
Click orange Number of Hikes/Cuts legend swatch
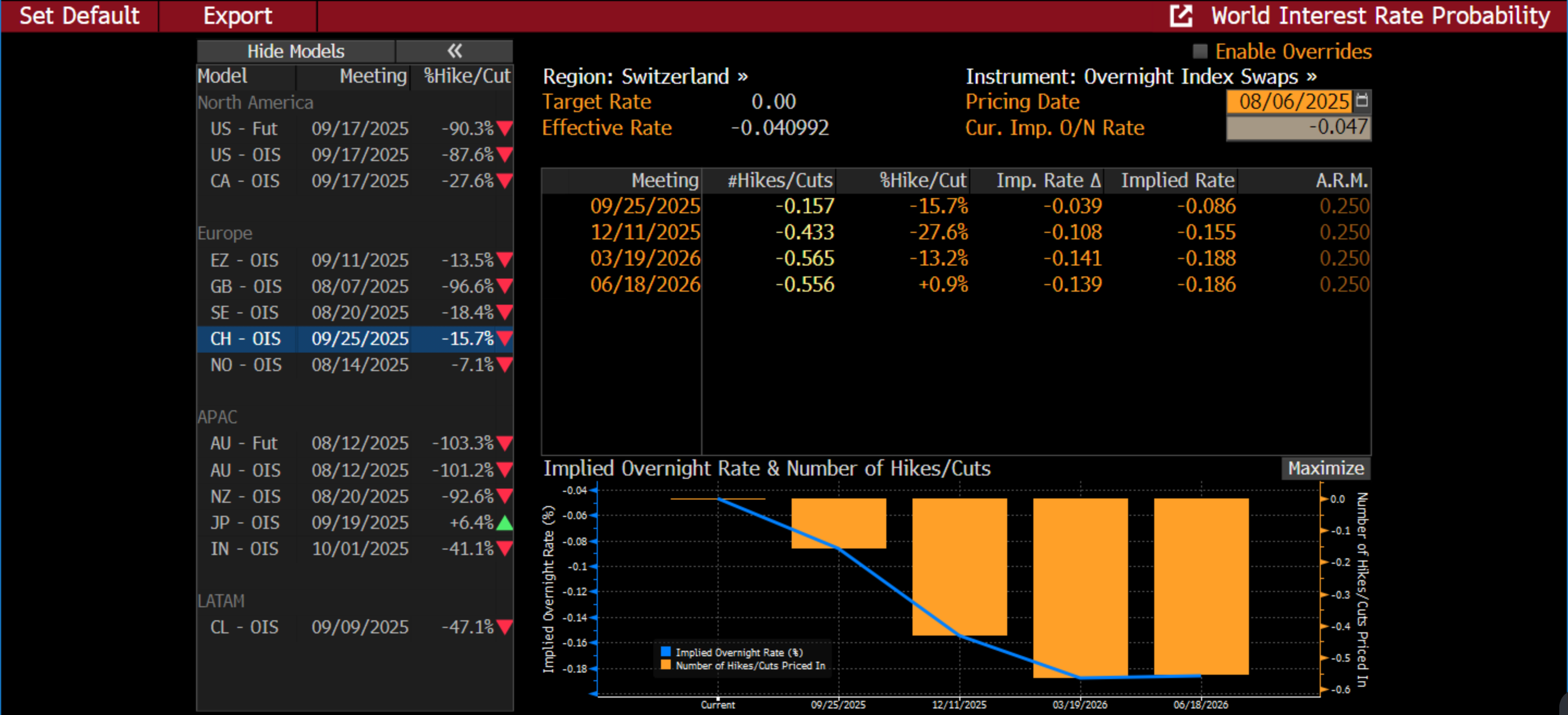tap(665, 665)
